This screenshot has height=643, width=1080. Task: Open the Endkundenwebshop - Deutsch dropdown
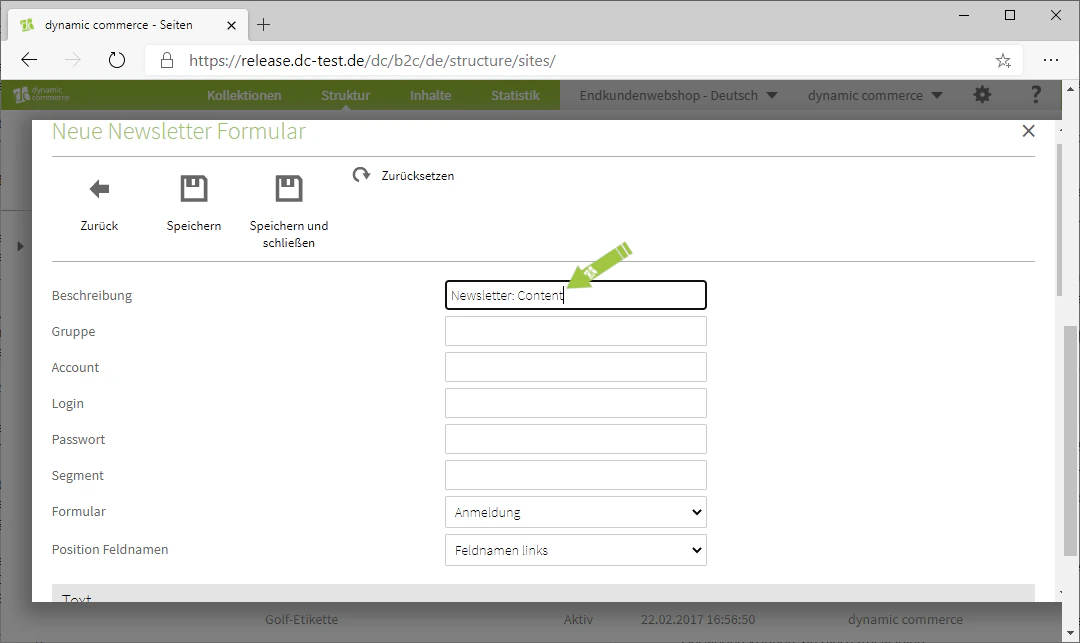(x=678, y=96)
